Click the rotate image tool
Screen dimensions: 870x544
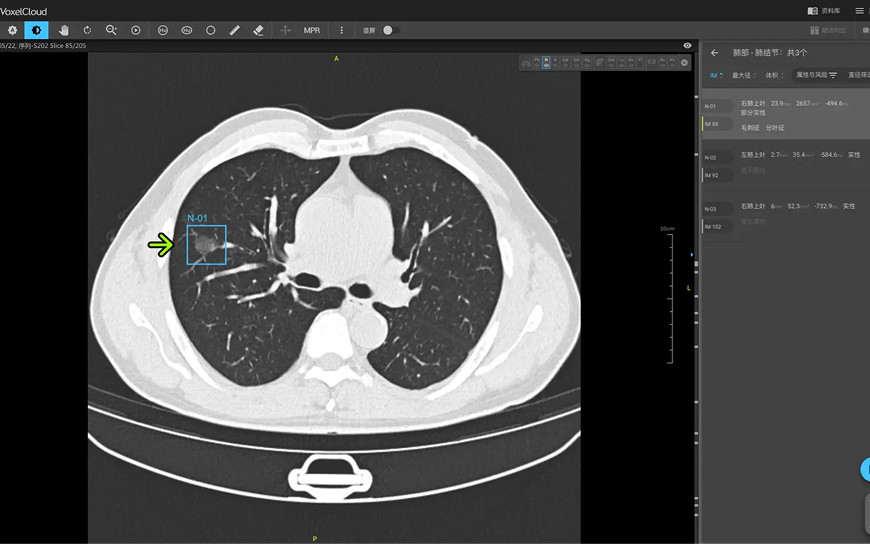(x=88, y=30)
